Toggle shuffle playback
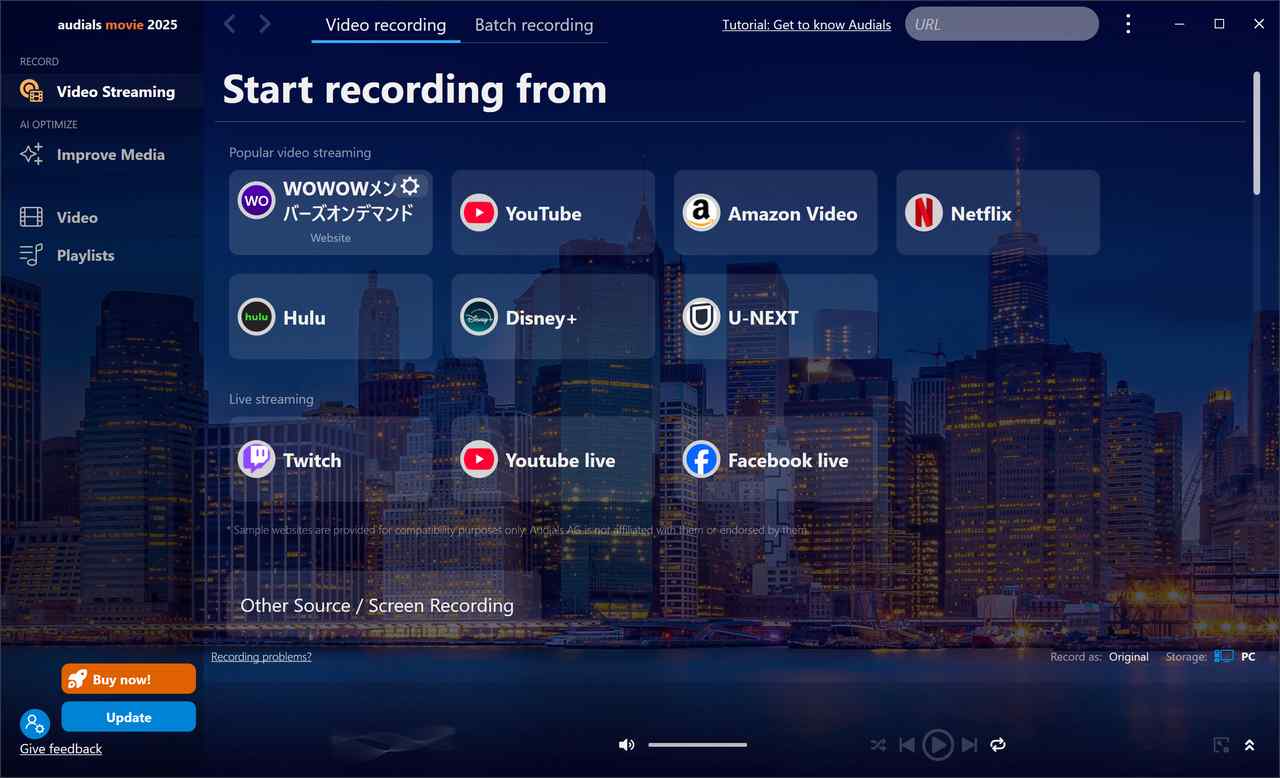1280x778 pixels. (x=878, y=745)
